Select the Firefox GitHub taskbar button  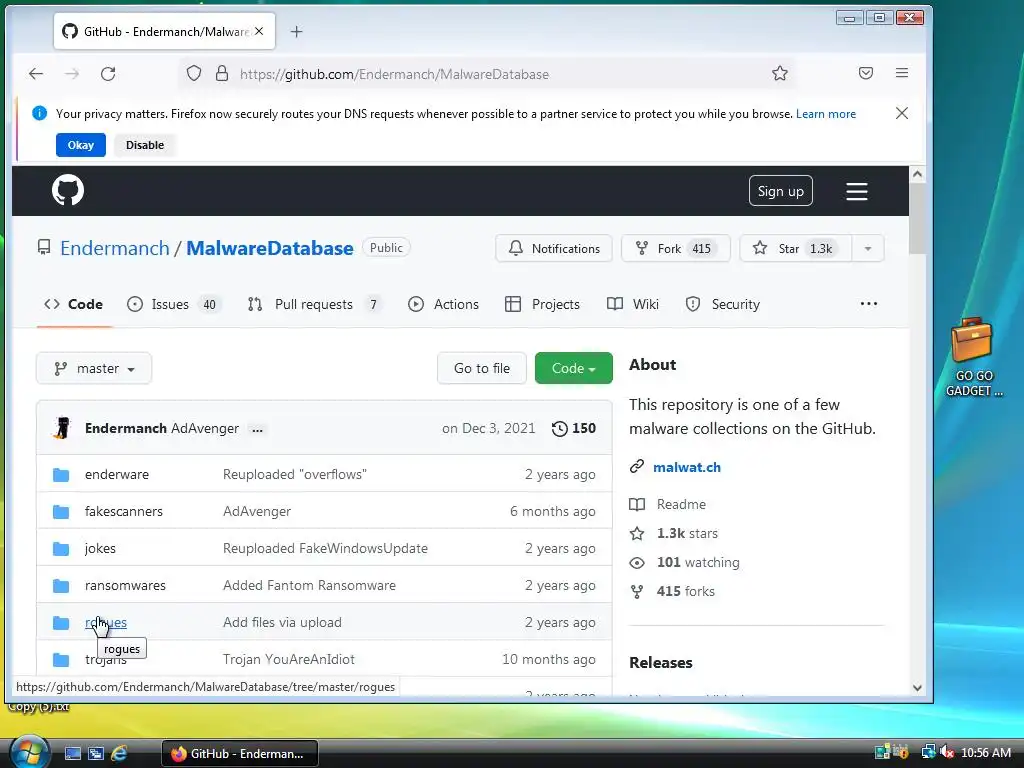pos(240,754)
